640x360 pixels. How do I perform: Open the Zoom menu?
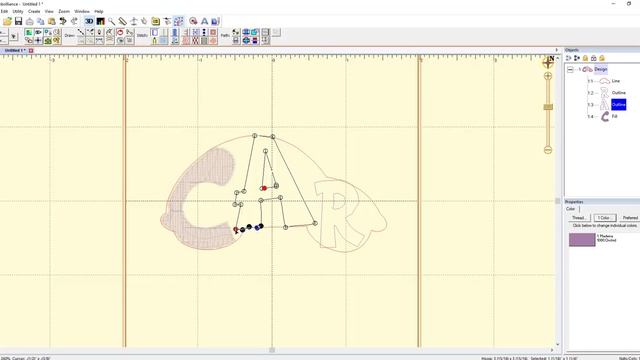[64, 11]
